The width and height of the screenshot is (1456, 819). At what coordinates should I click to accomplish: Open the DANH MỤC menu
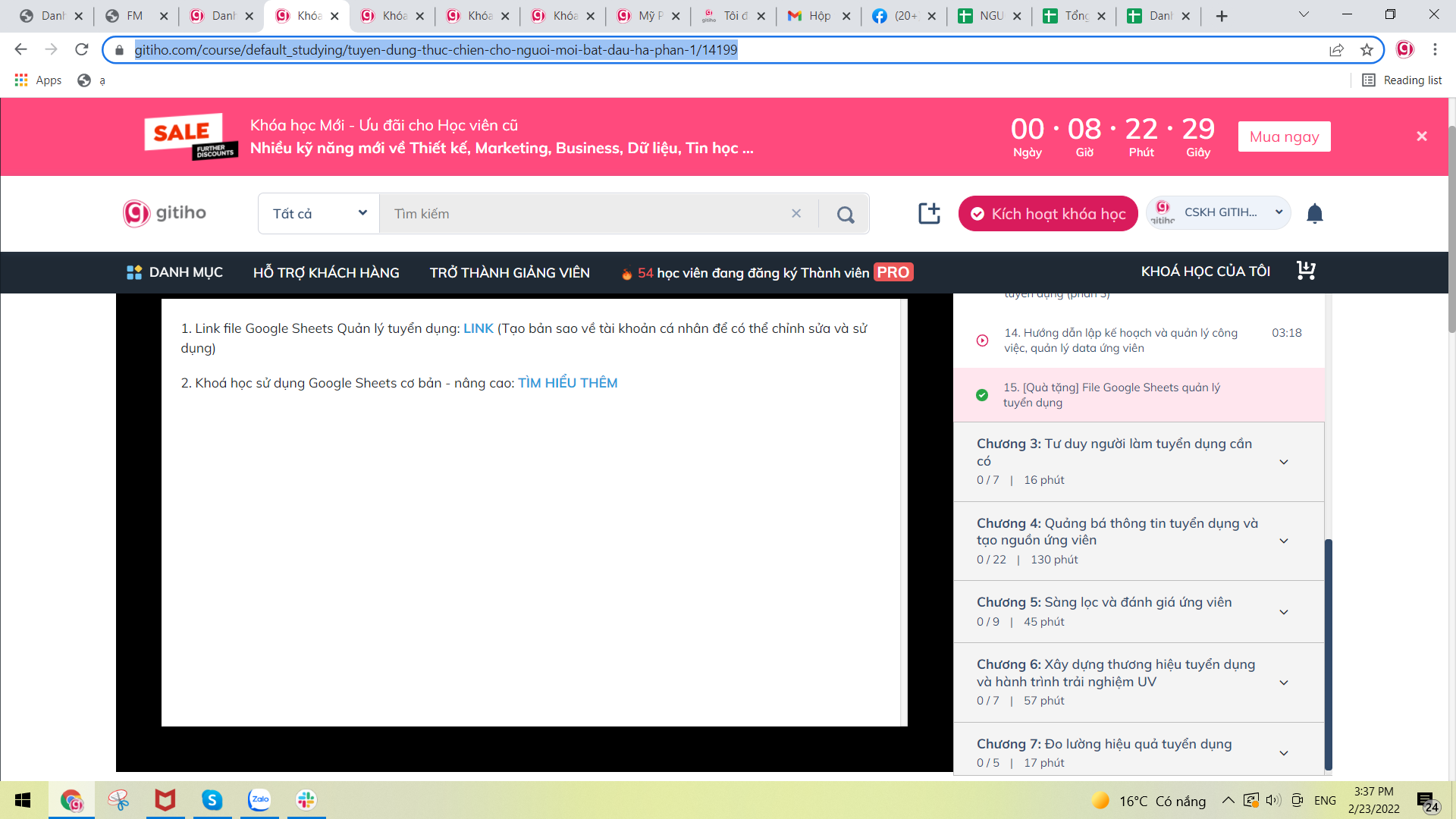(174, 272)
